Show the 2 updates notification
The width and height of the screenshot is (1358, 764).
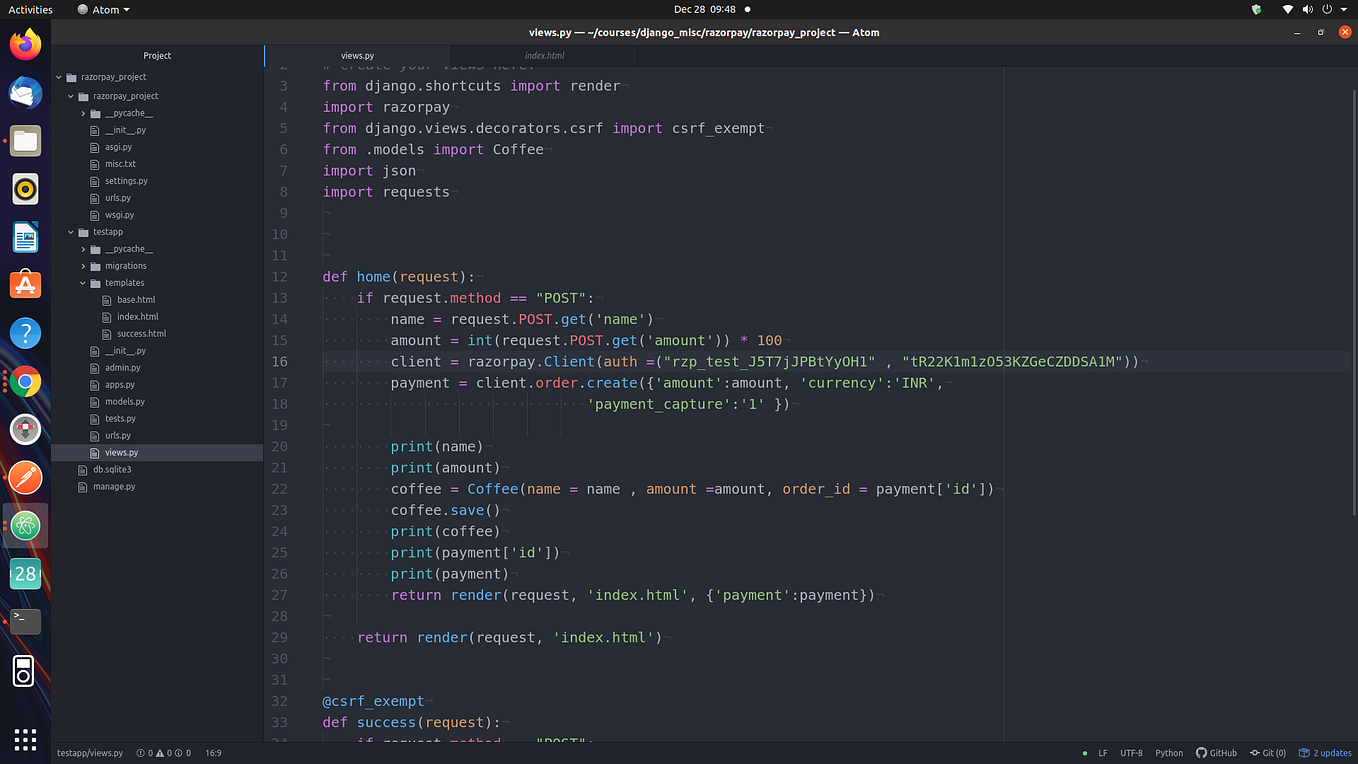click(1325, 753)
